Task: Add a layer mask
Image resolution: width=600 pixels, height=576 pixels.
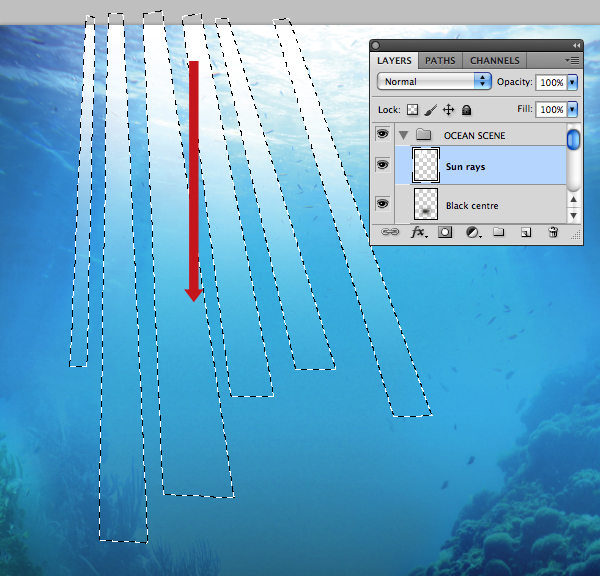Action: coord(445,232)
